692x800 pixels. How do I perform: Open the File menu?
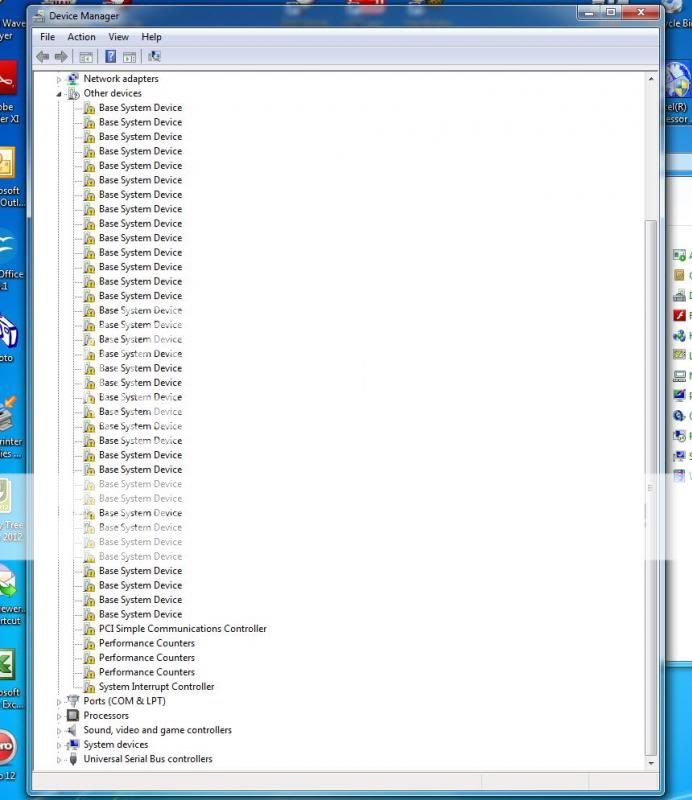[47, 37]
